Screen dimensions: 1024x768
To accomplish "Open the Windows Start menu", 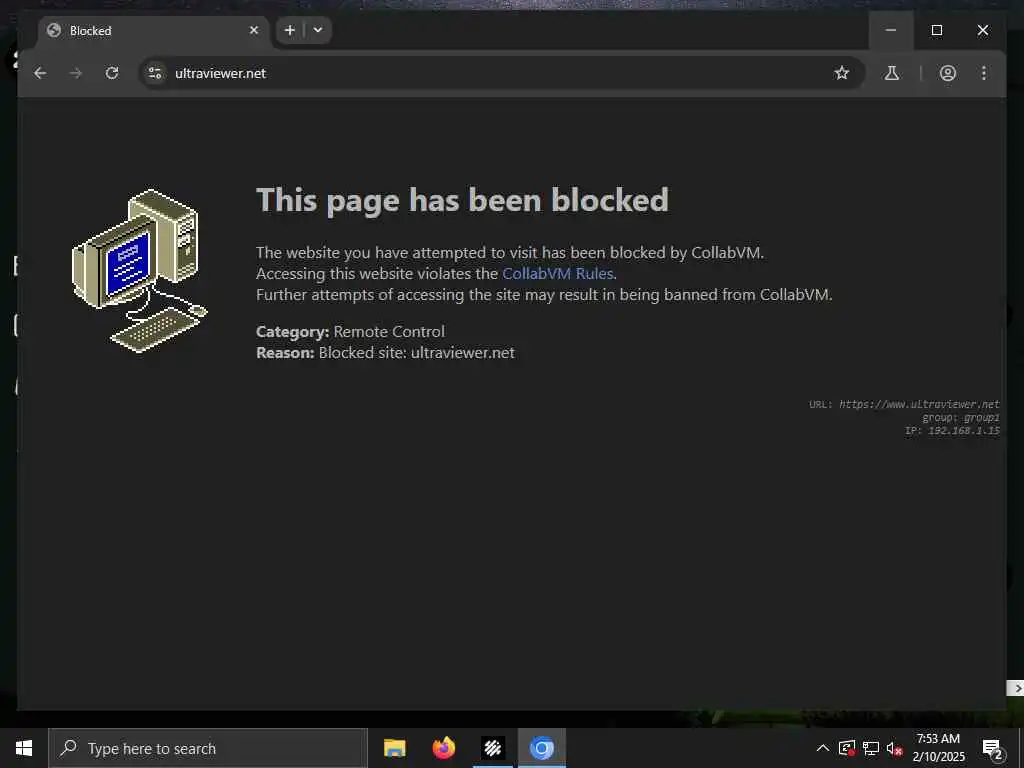I will click(24, 748).
